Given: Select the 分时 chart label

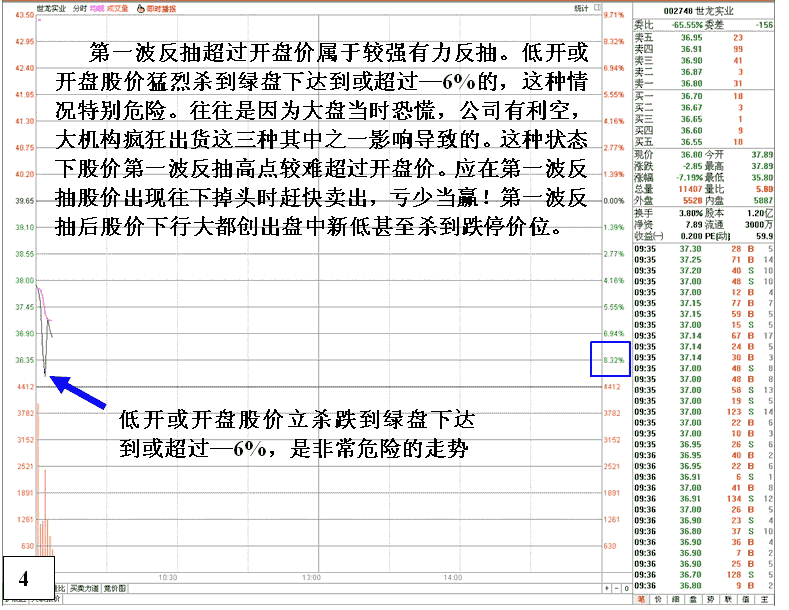Looking at the screenshot, I should click(x=78, y=7).
